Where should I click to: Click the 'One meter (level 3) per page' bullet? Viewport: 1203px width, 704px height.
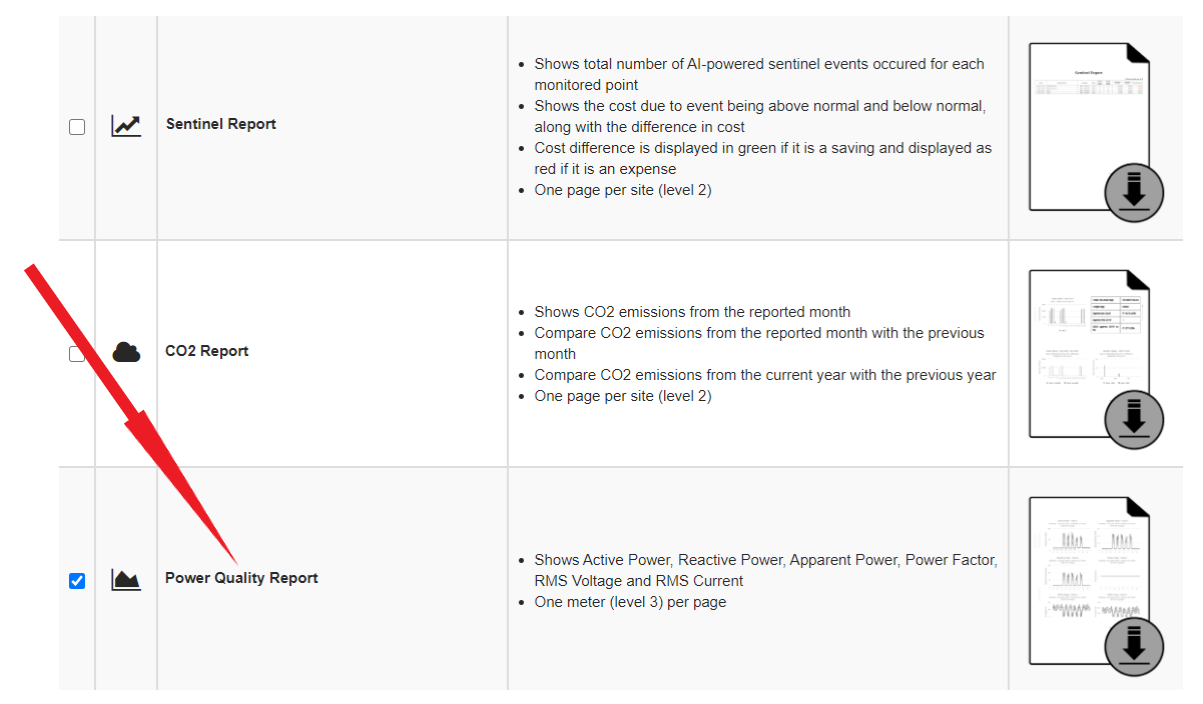point(630,602)
